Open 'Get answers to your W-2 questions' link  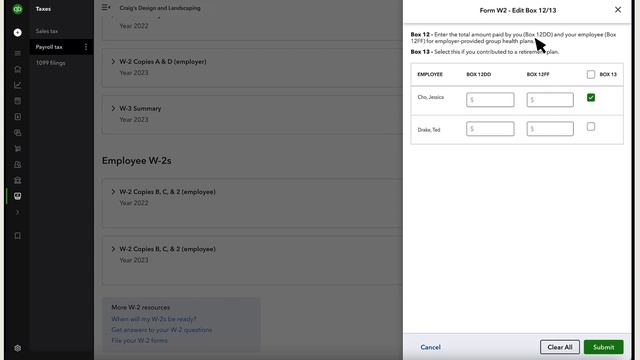pyautogui.click(x=162, y=330)
